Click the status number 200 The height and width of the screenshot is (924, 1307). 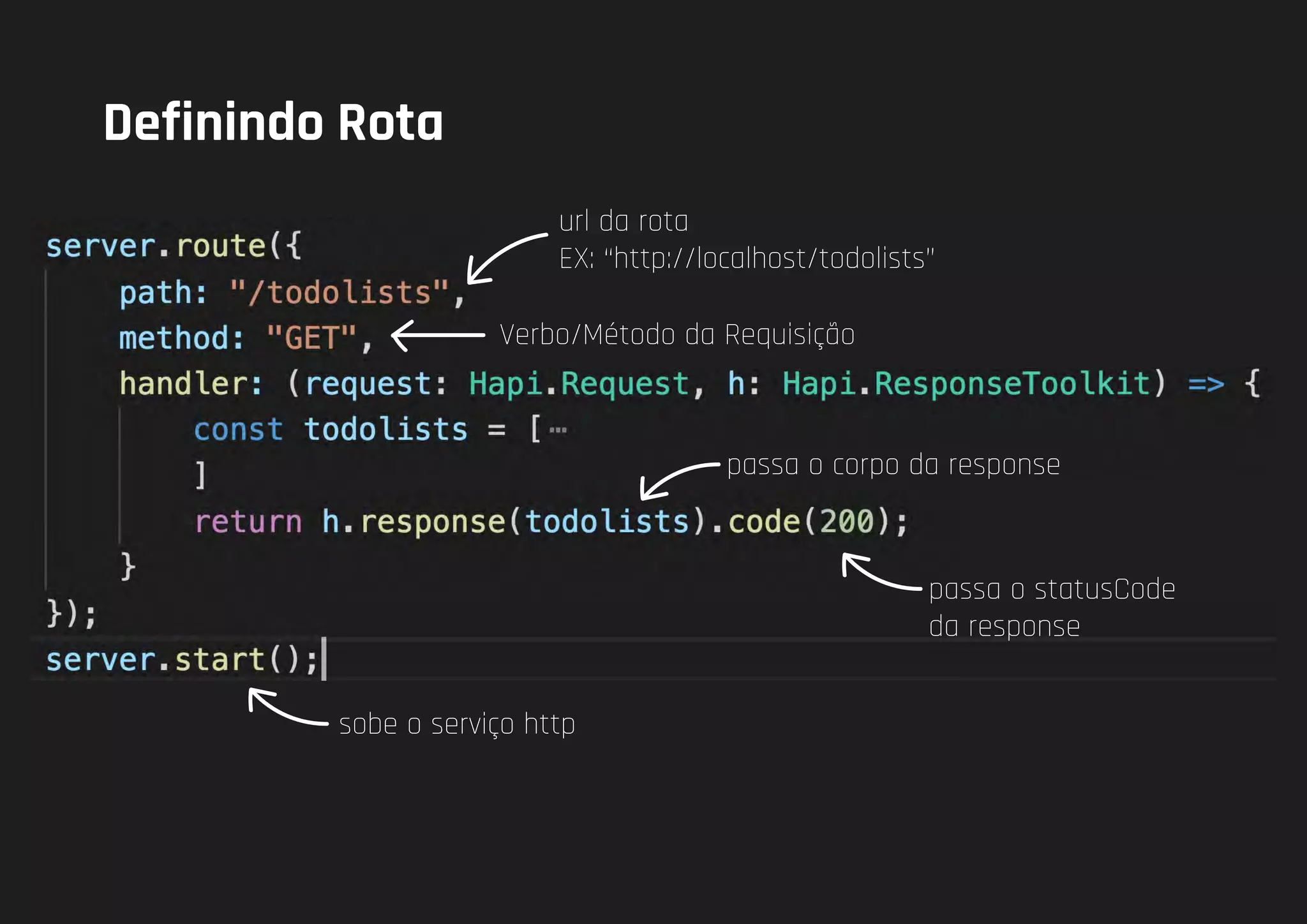pos(846,521)
